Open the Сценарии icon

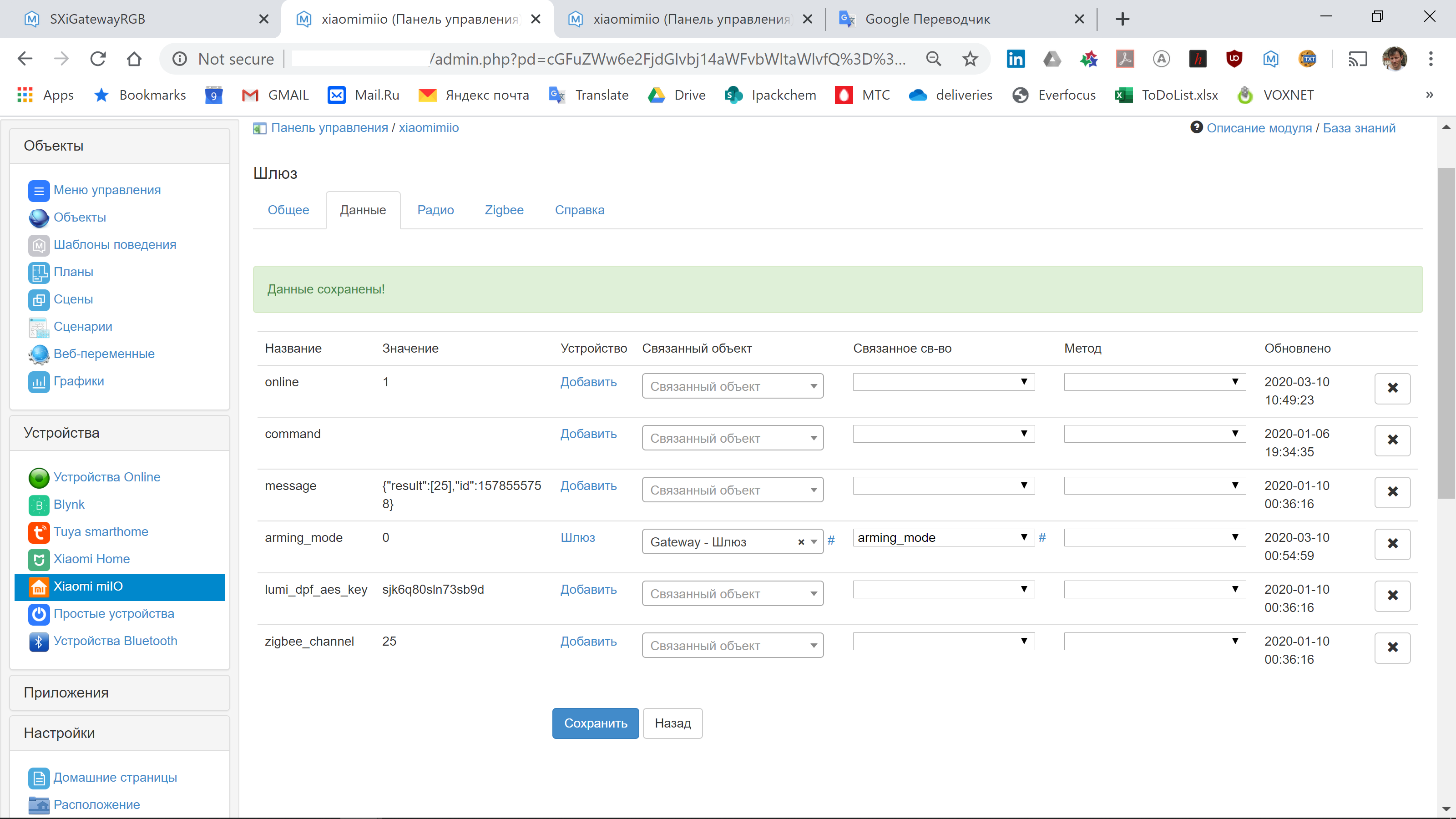(38, 327)
